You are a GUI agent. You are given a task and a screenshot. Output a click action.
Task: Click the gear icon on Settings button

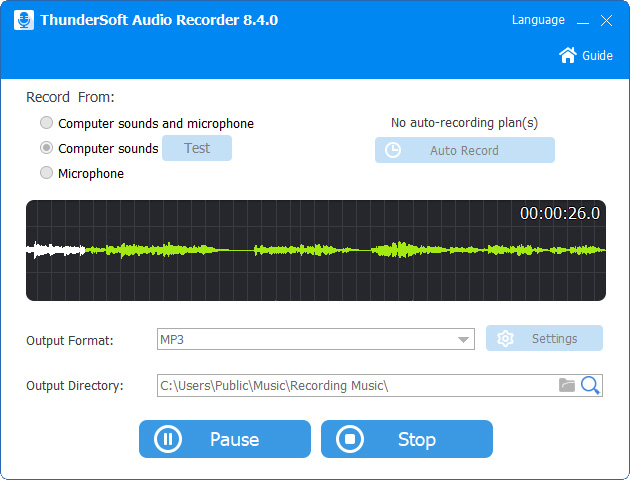tap(505, 338)
